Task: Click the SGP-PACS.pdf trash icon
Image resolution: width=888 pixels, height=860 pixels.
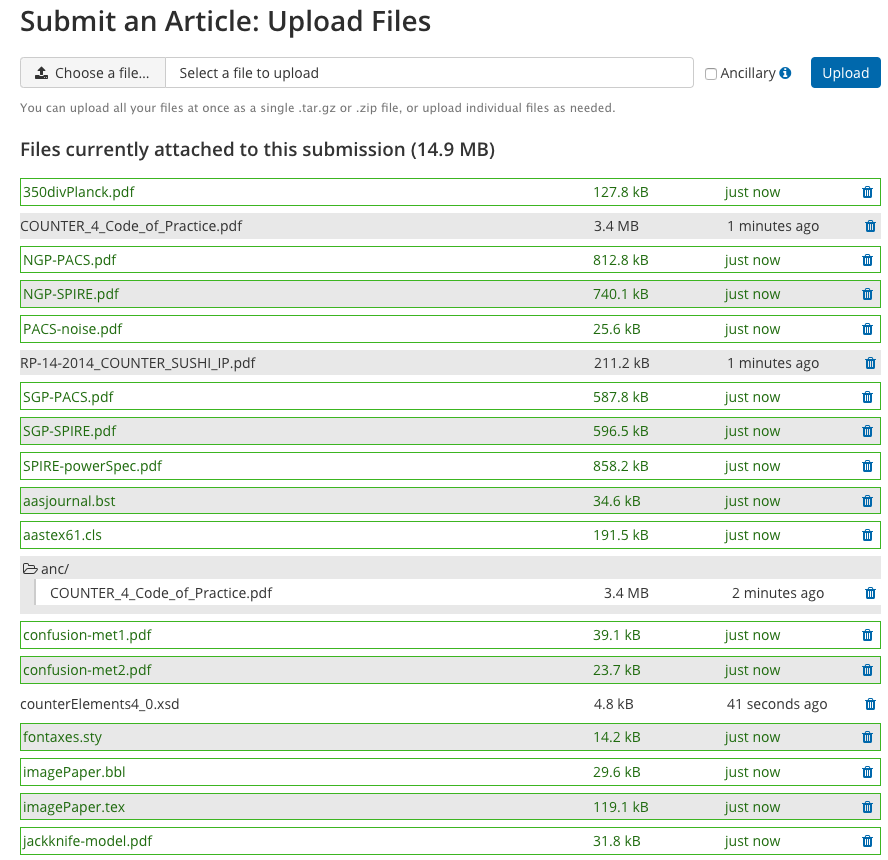Action: 867,397
